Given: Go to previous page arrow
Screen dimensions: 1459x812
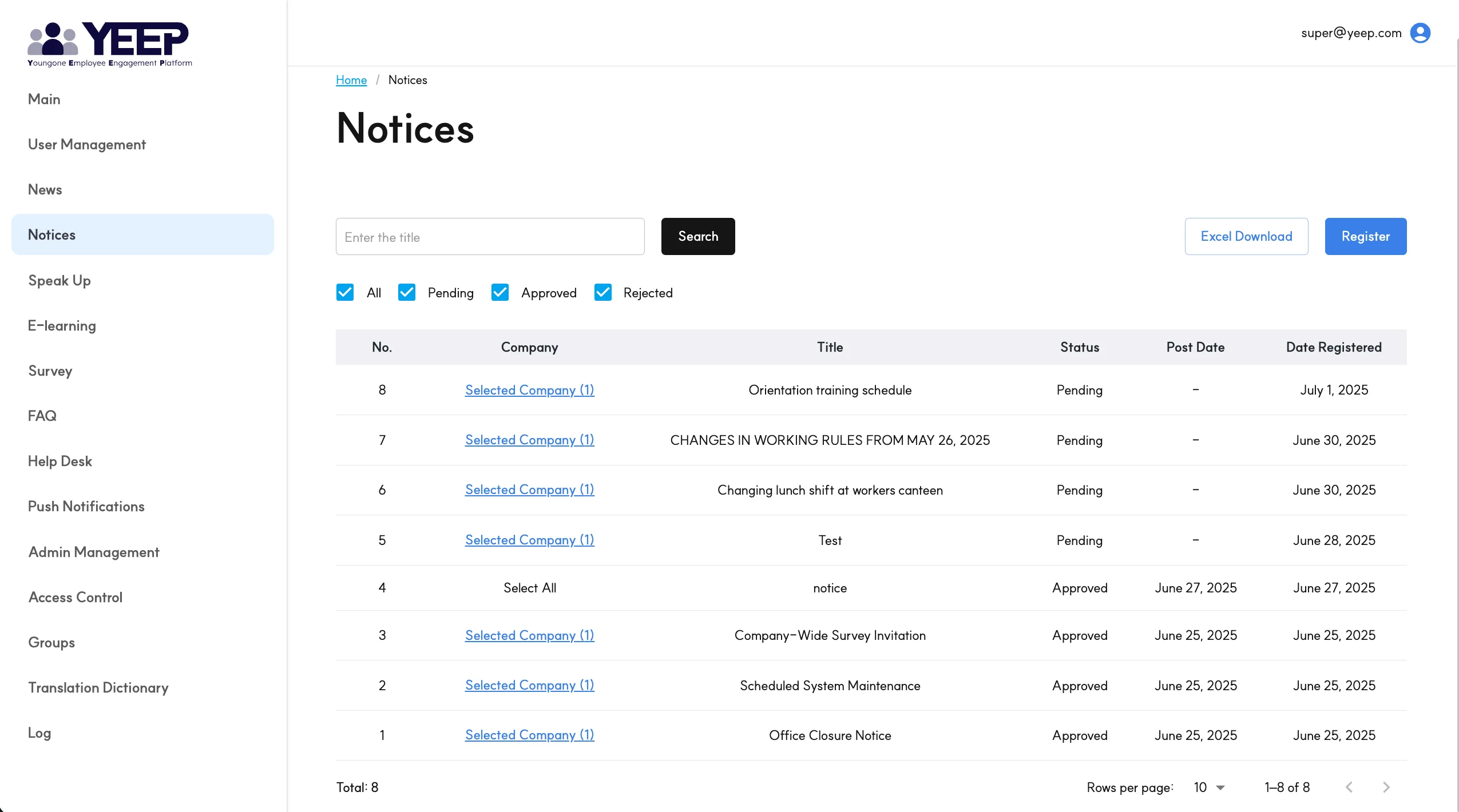Looking at the screenshot, I should [x=1349, y=787].
